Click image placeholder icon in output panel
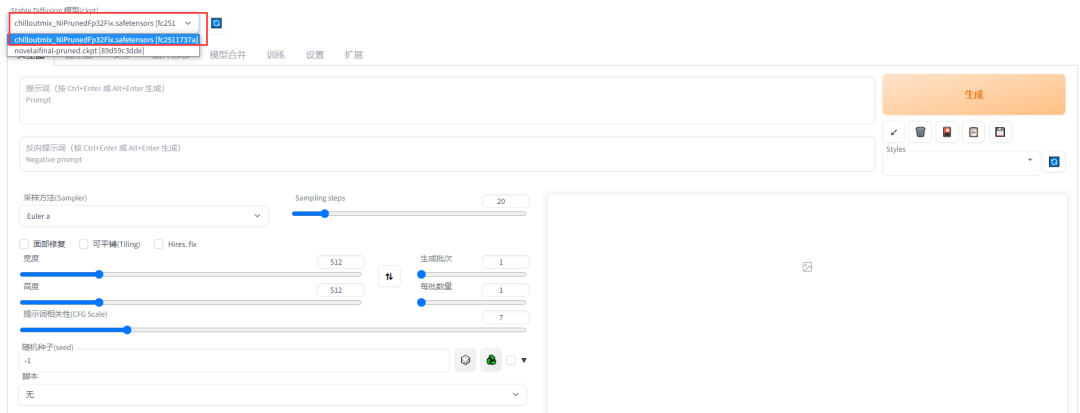 point(807,266)
